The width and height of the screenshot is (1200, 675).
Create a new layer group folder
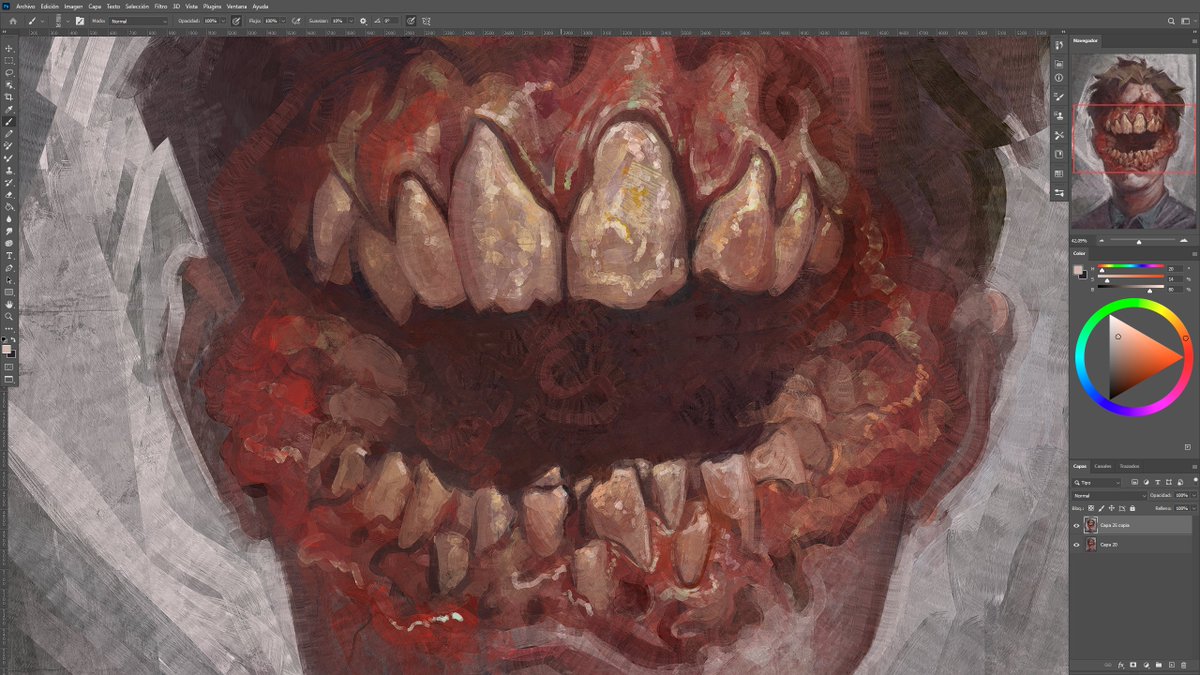[x=1158, y=665]
